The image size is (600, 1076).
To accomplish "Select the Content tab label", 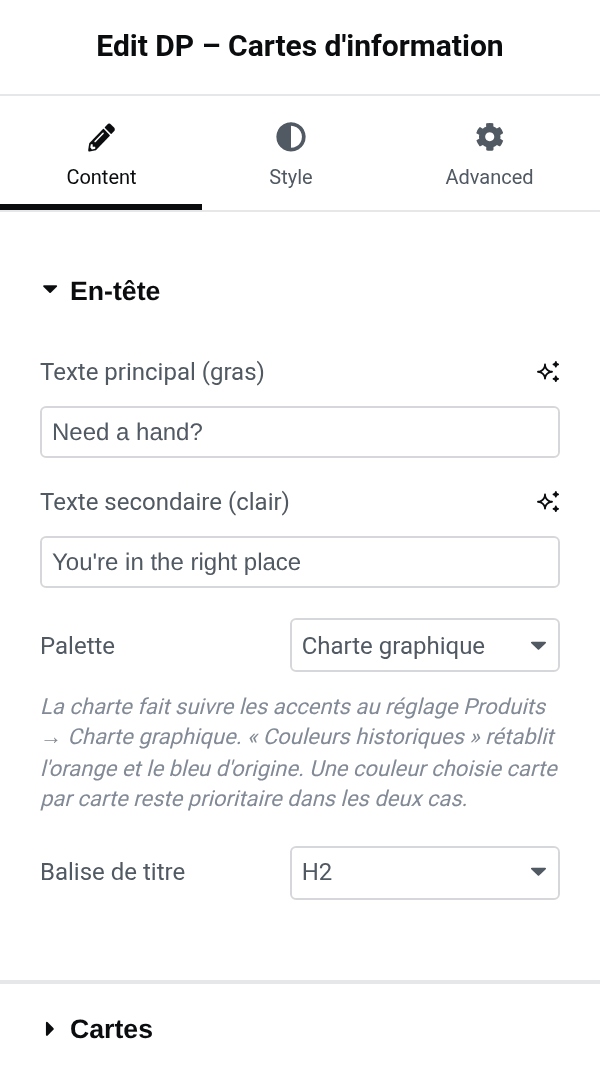I will 102,177.
